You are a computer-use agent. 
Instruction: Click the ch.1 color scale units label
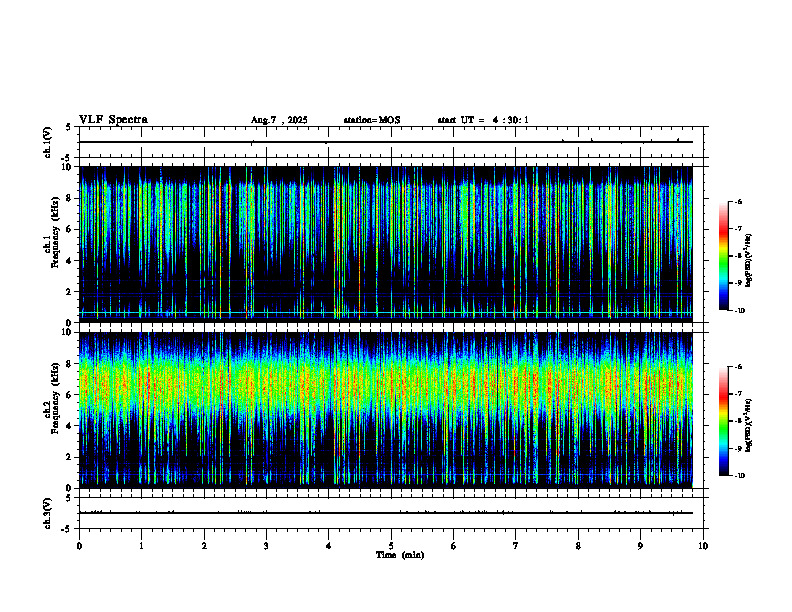(x=749, y=261)
